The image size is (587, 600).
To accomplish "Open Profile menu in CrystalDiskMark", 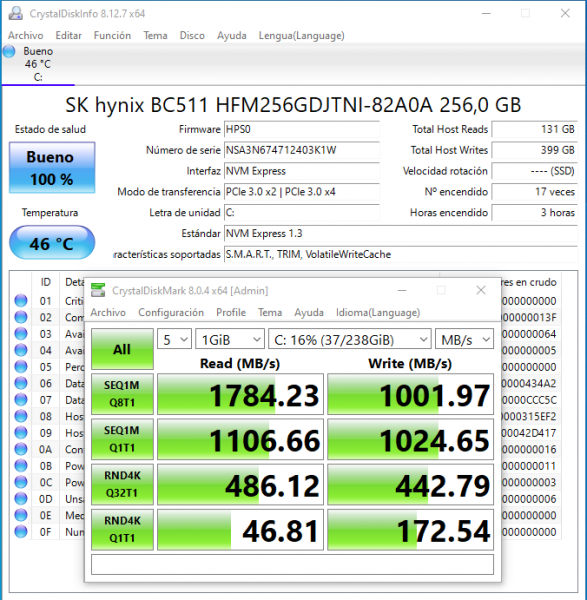I will click(x=231, y=313).
